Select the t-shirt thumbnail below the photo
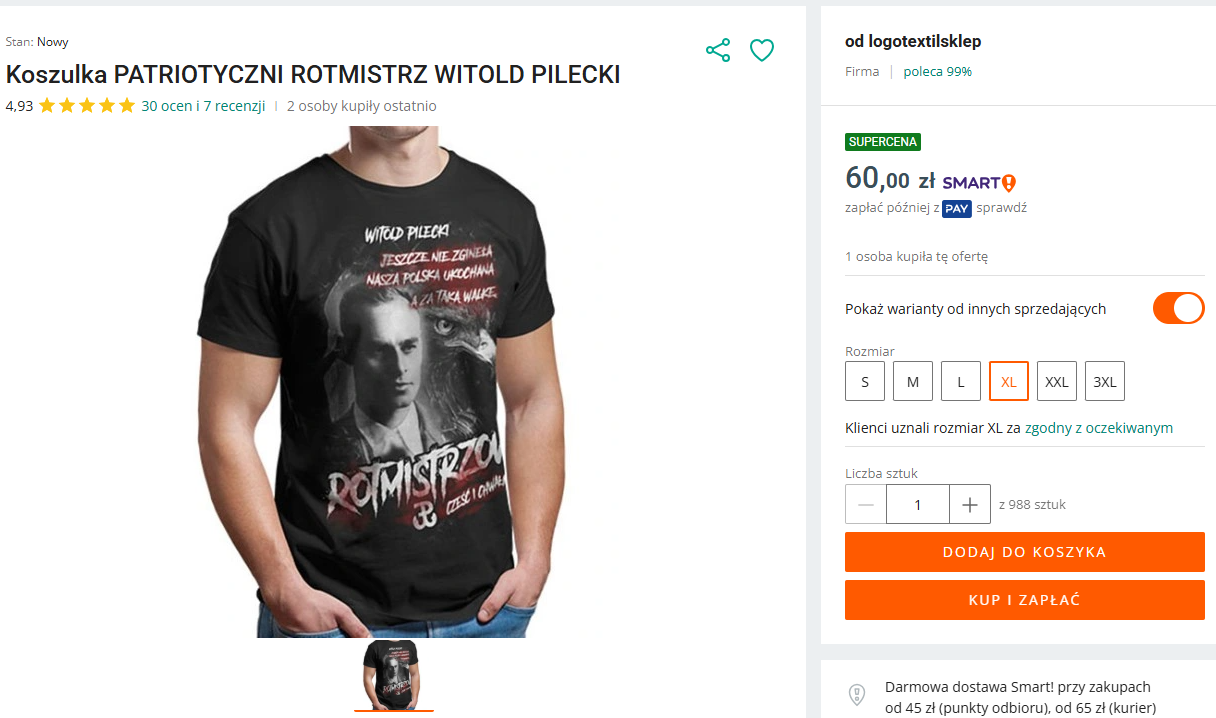This screenshot has height=718, width=1216. (x=393, y=675)
